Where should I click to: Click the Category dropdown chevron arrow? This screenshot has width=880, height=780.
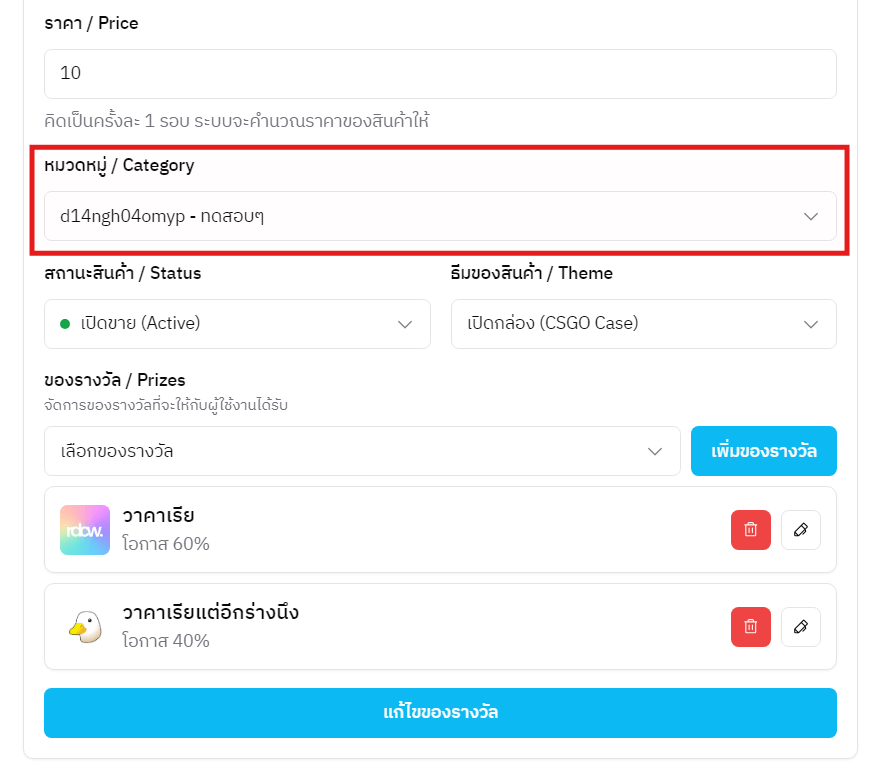[x=811, y=216]
